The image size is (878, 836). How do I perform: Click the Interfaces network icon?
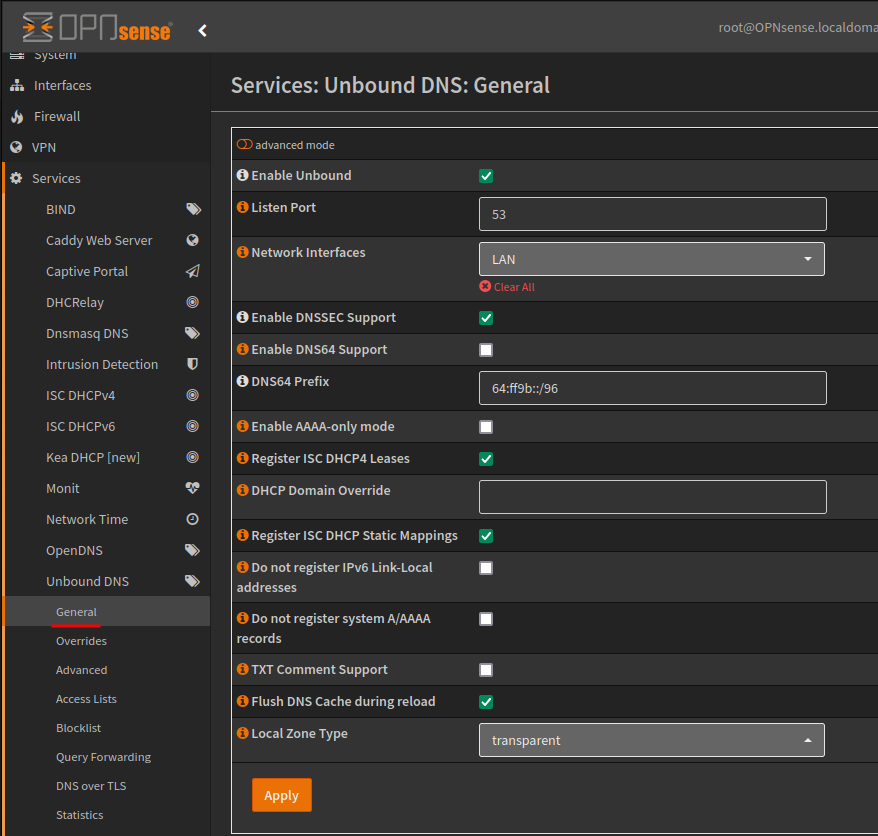tap(17, 85)
